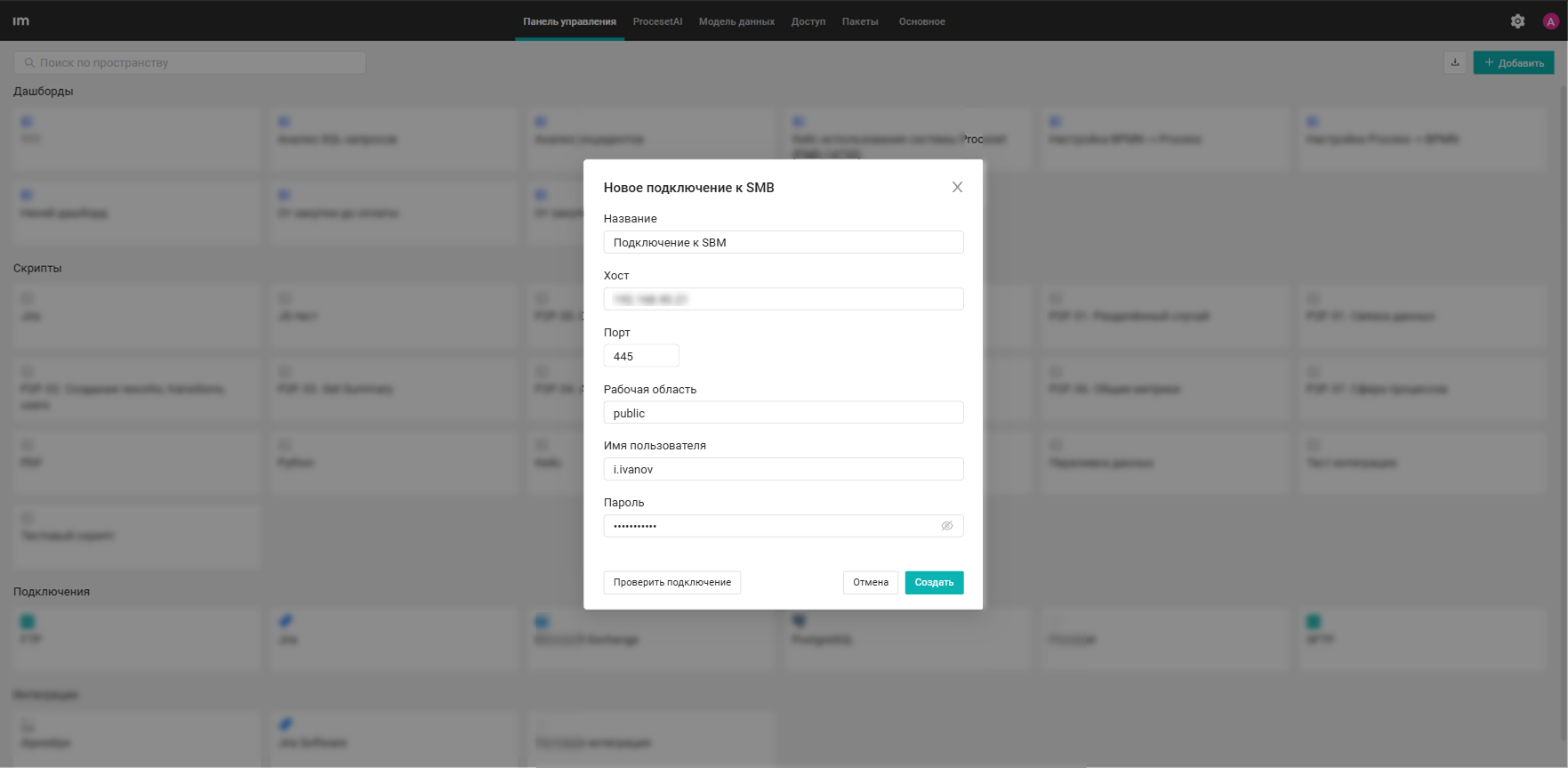This screenshot has height=768, width=1568.
Task: Click the settings gear icon
Action: (x=1517, y=21)
